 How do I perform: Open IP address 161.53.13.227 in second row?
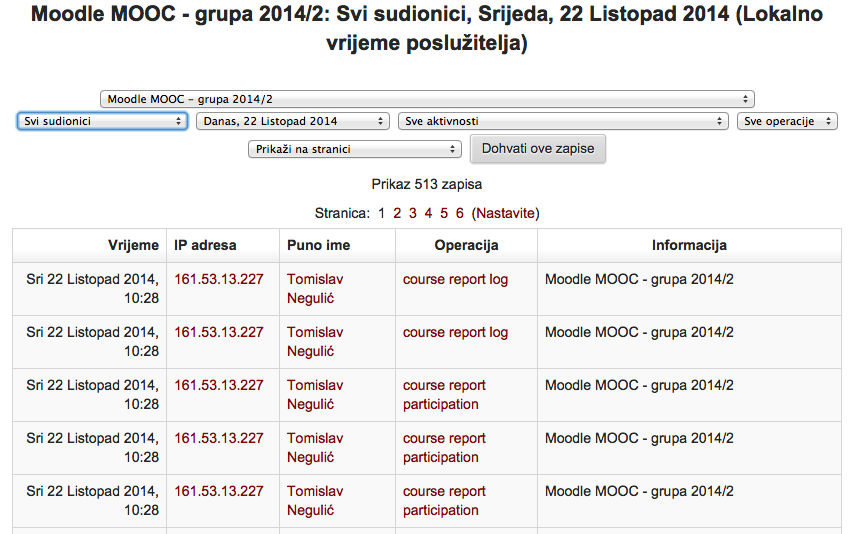219,333
